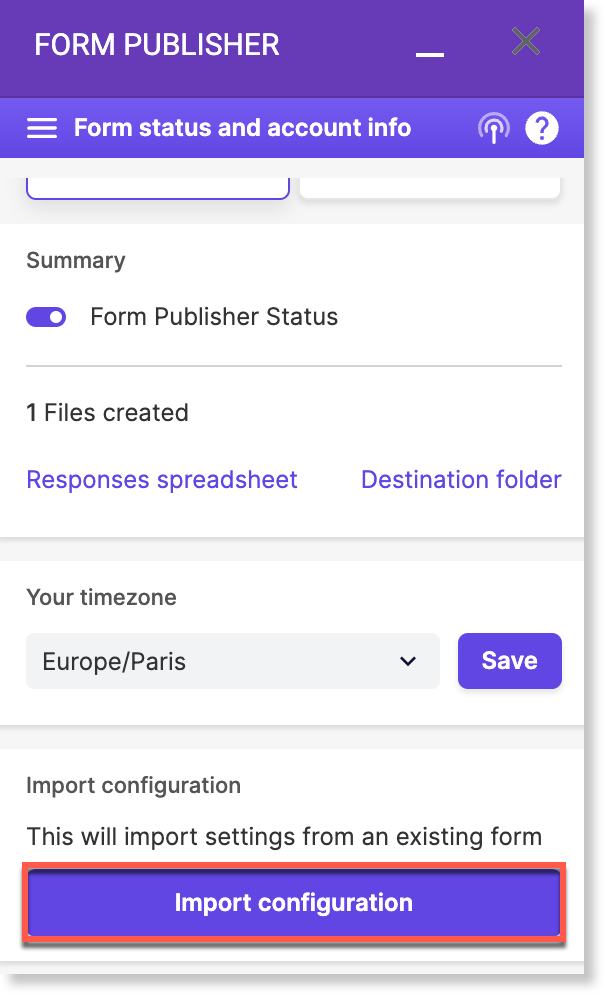The height and width of the screenshot is (994, 604).
Task: Toggle the Form Publisher Status switch
Action: (x=46, y=317)
